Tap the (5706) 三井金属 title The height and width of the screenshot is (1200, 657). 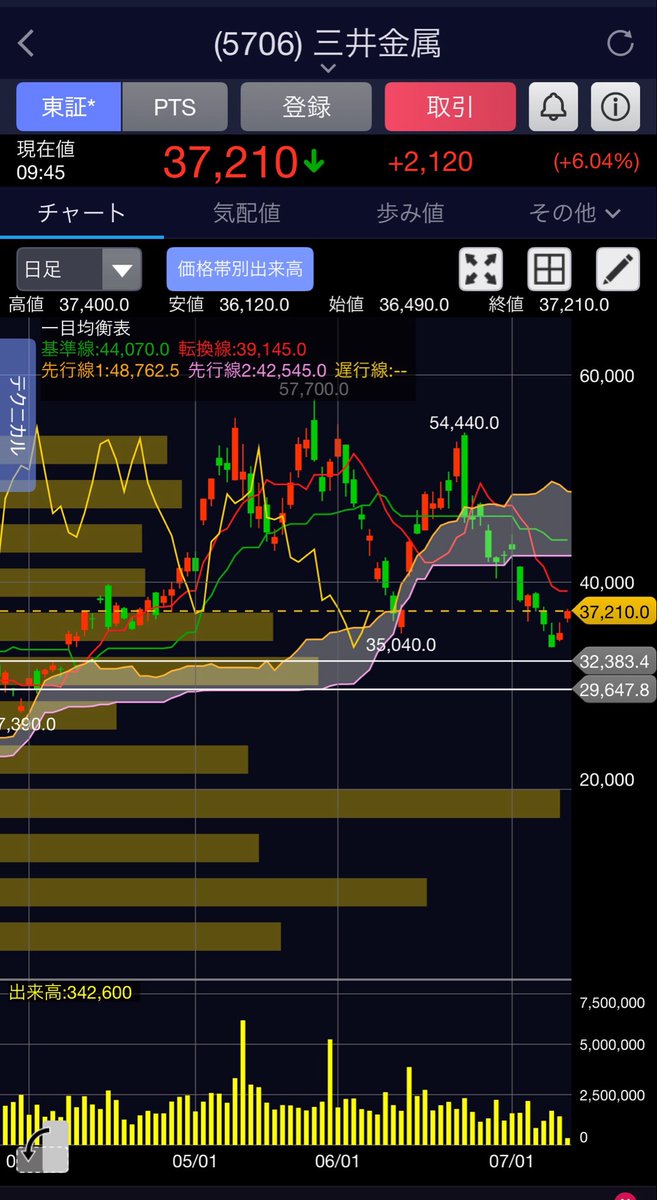pos(328,43)
